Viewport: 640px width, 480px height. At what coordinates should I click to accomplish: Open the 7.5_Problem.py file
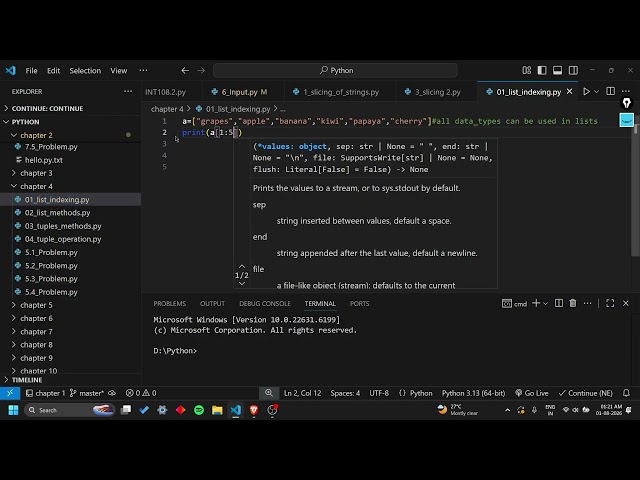point(70,147)
